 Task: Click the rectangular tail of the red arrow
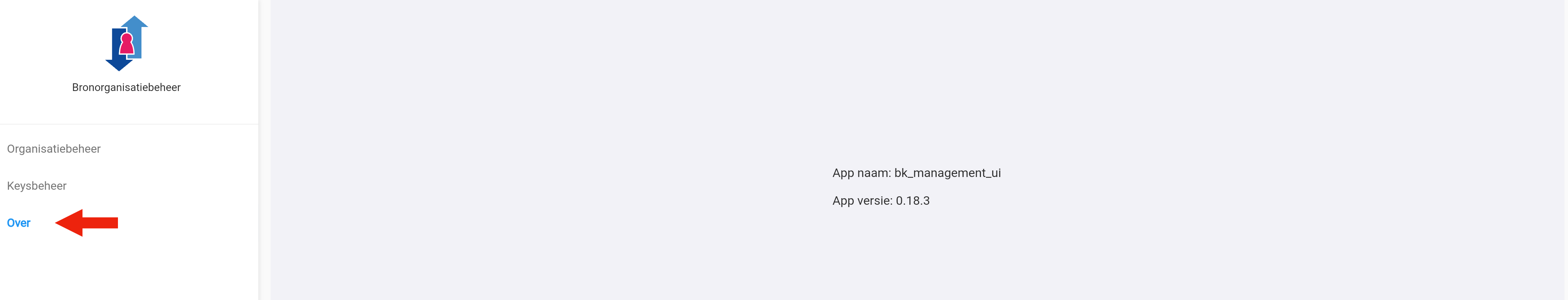[x=101, y=223]
